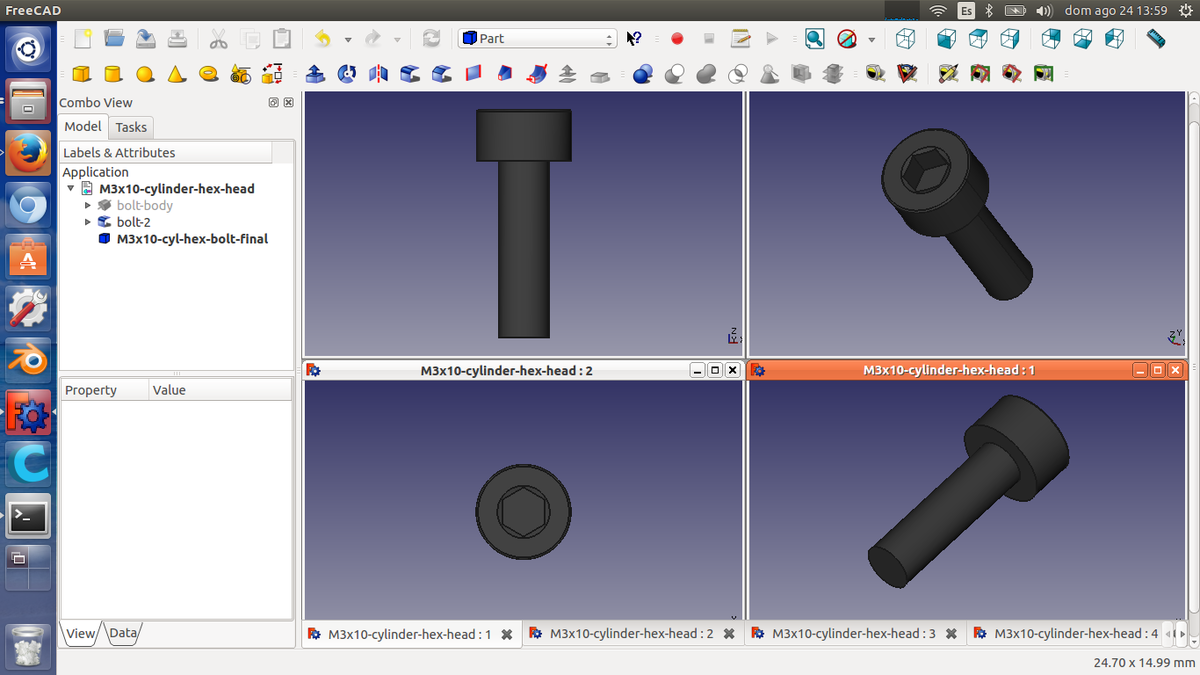The width and height of the screenshot is (1200, 675).
Task: Switch to the Tasks tab
Action: pyautogui.click(x=131, y=127)
